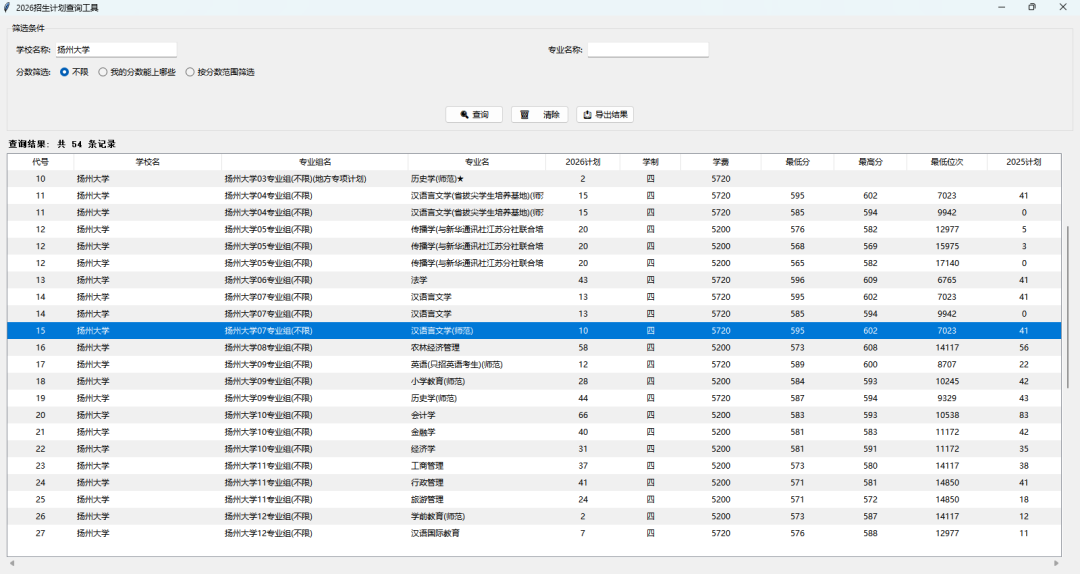
Task: Click the 专业组名 column header
Action: pos(315,162)
